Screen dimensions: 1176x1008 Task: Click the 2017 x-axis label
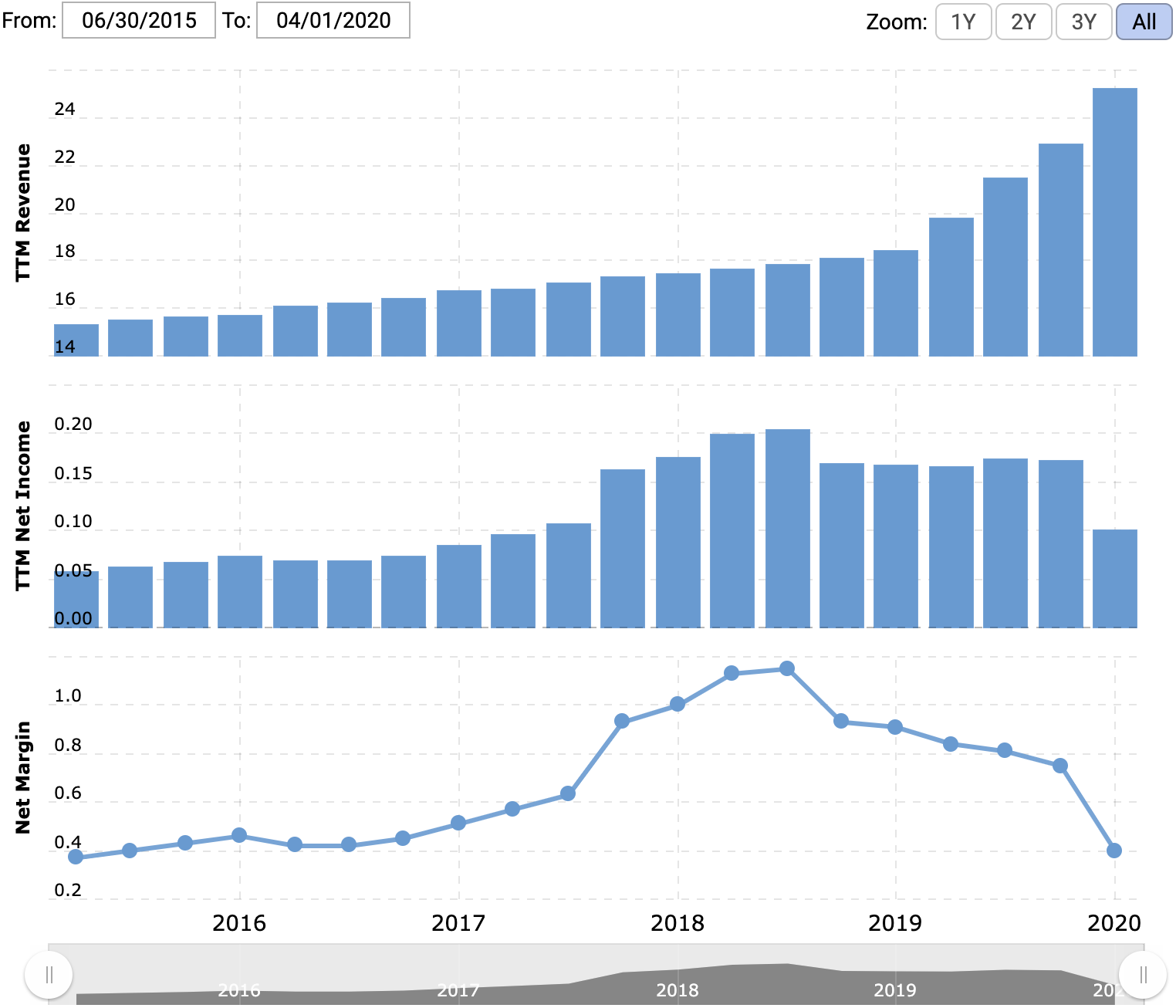458,923
